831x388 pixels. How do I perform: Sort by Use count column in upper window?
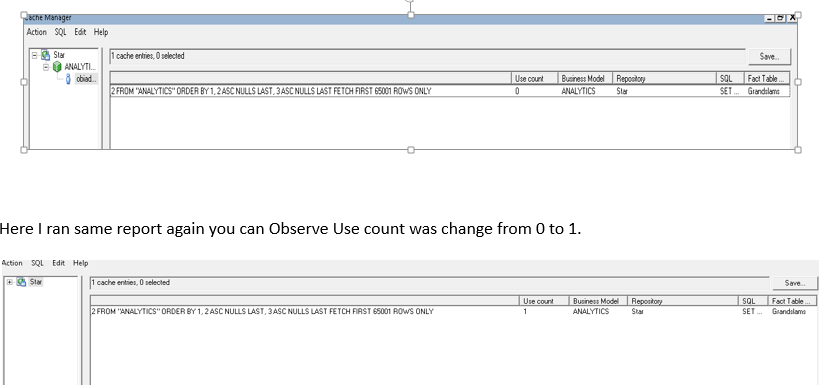tap(535, 78)
